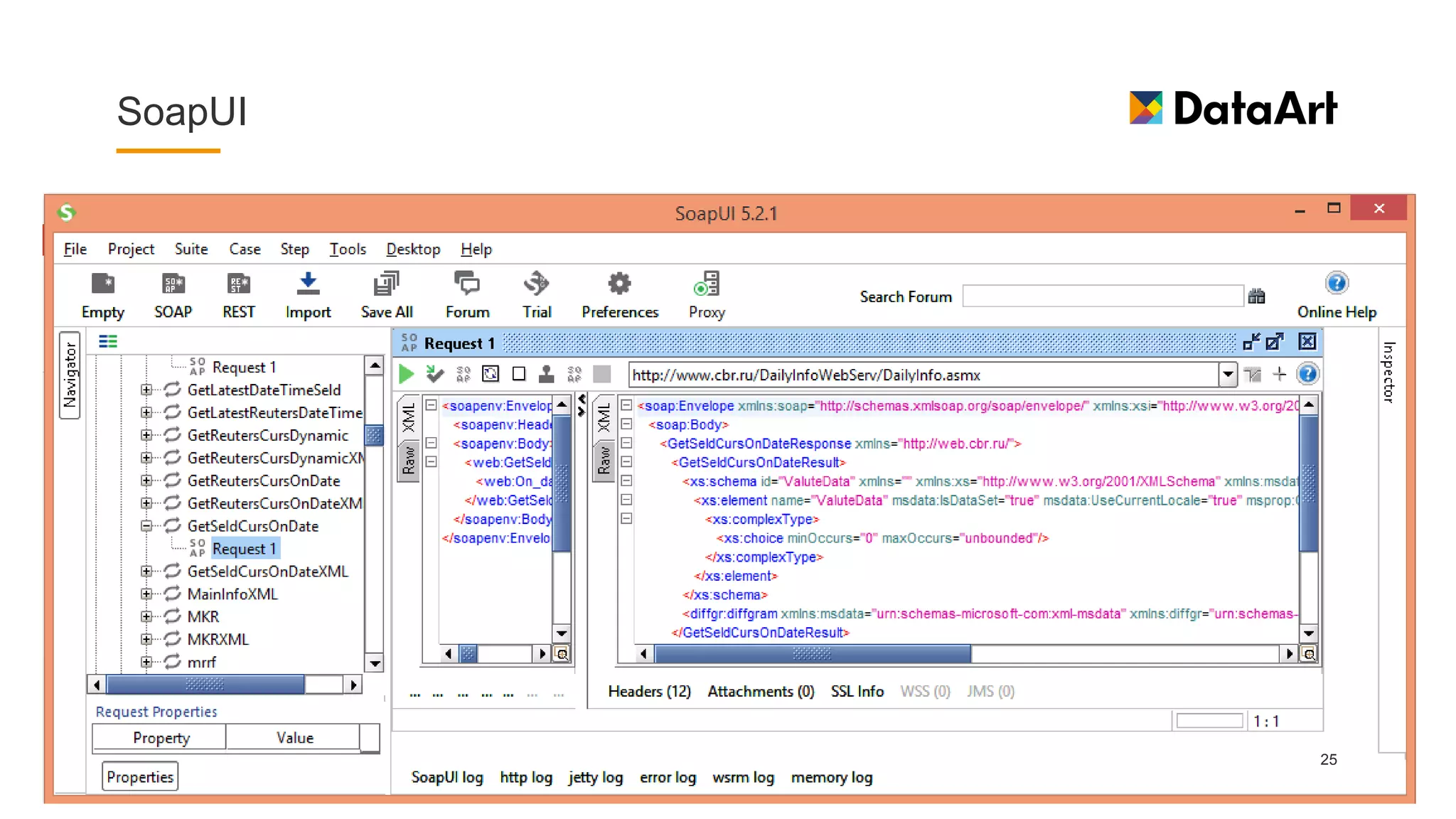
Task: Open the File menu
Action: click(x=75, y=249)
